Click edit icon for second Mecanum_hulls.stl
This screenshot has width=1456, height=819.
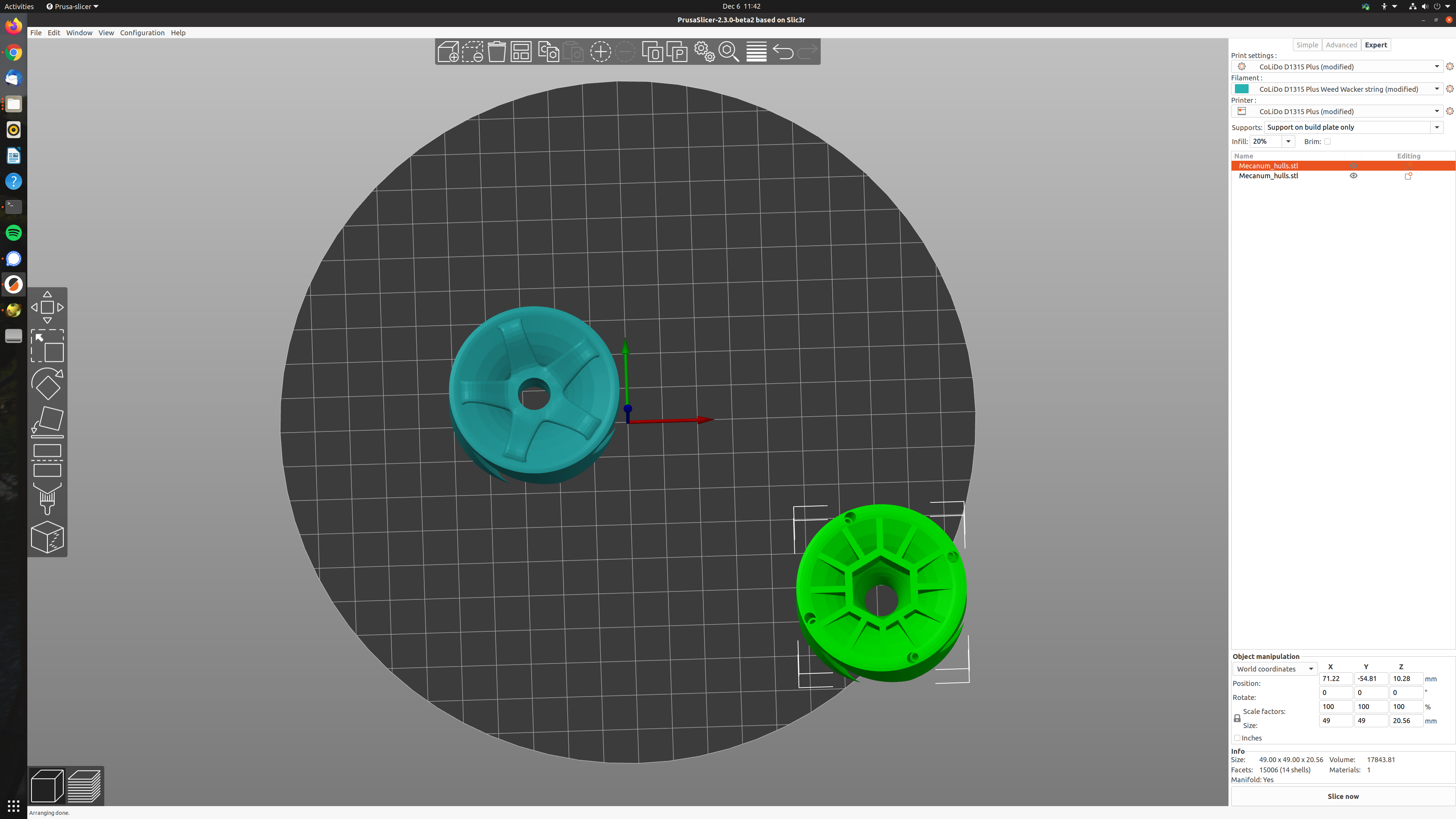1409,176
